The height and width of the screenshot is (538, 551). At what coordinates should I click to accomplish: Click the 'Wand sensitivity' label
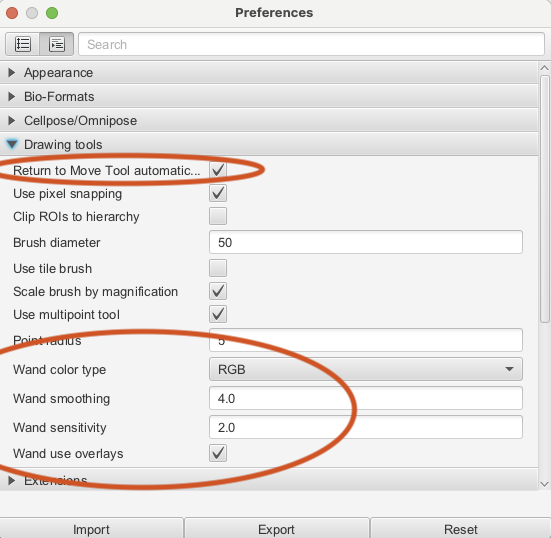coord(60,428)
